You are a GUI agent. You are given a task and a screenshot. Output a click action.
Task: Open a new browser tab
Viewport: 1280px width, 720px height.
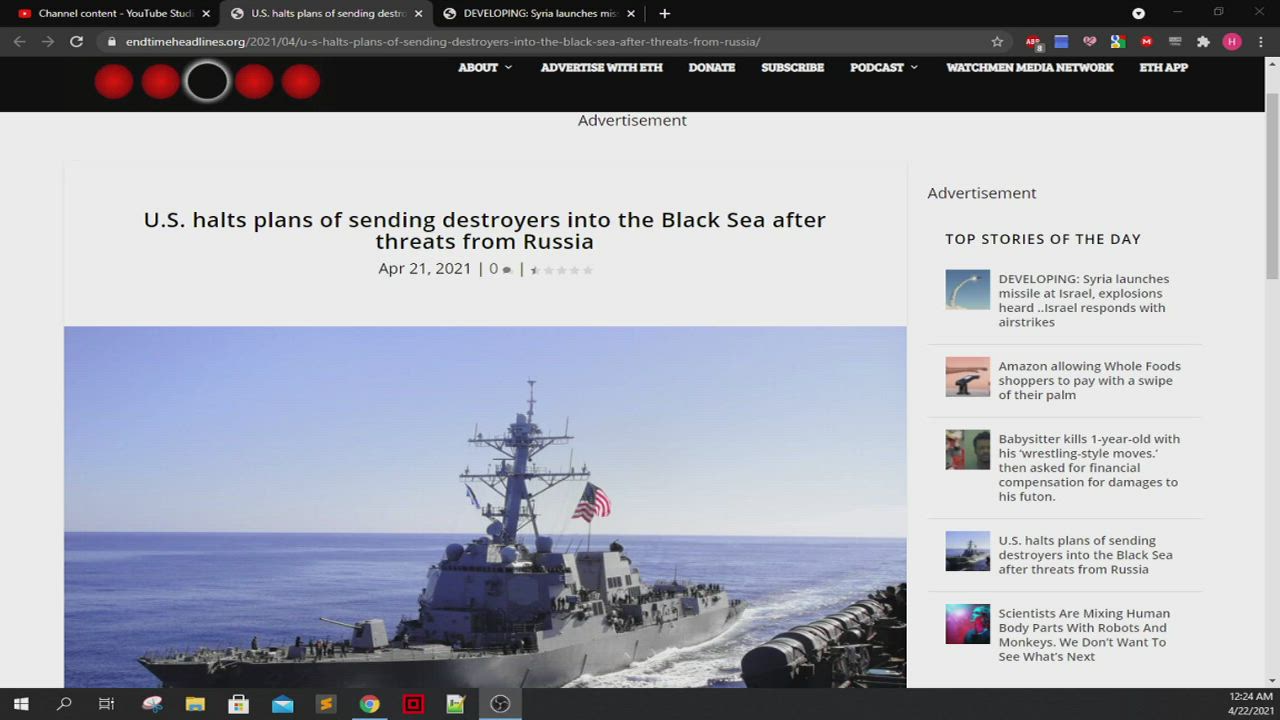[x=665, y=14]
